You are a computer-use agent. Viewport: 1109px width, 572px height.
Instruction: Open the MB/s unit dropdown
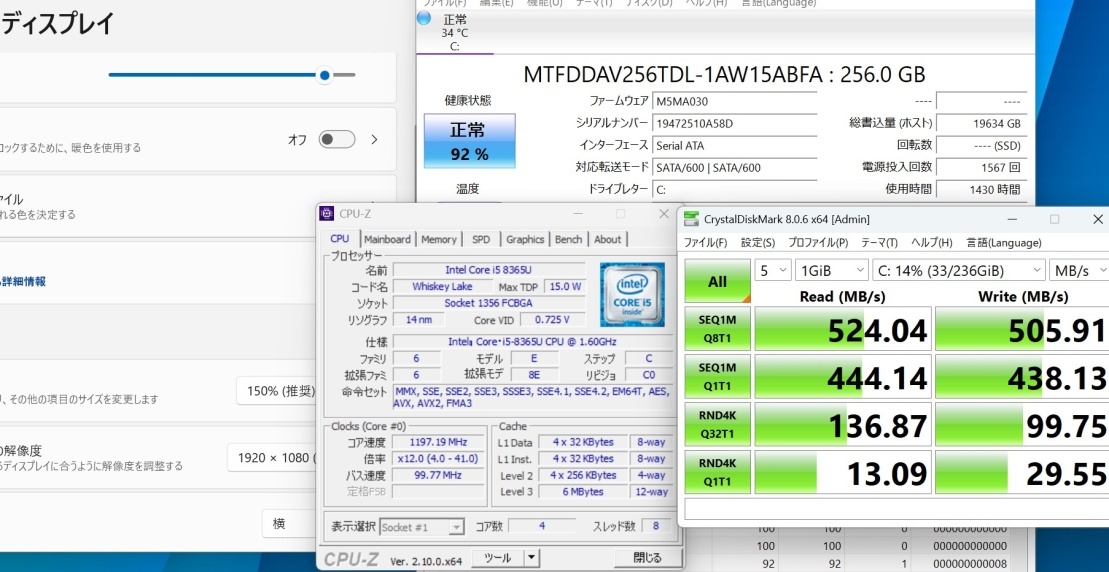pyautogui.click(x=1079, y=270)
